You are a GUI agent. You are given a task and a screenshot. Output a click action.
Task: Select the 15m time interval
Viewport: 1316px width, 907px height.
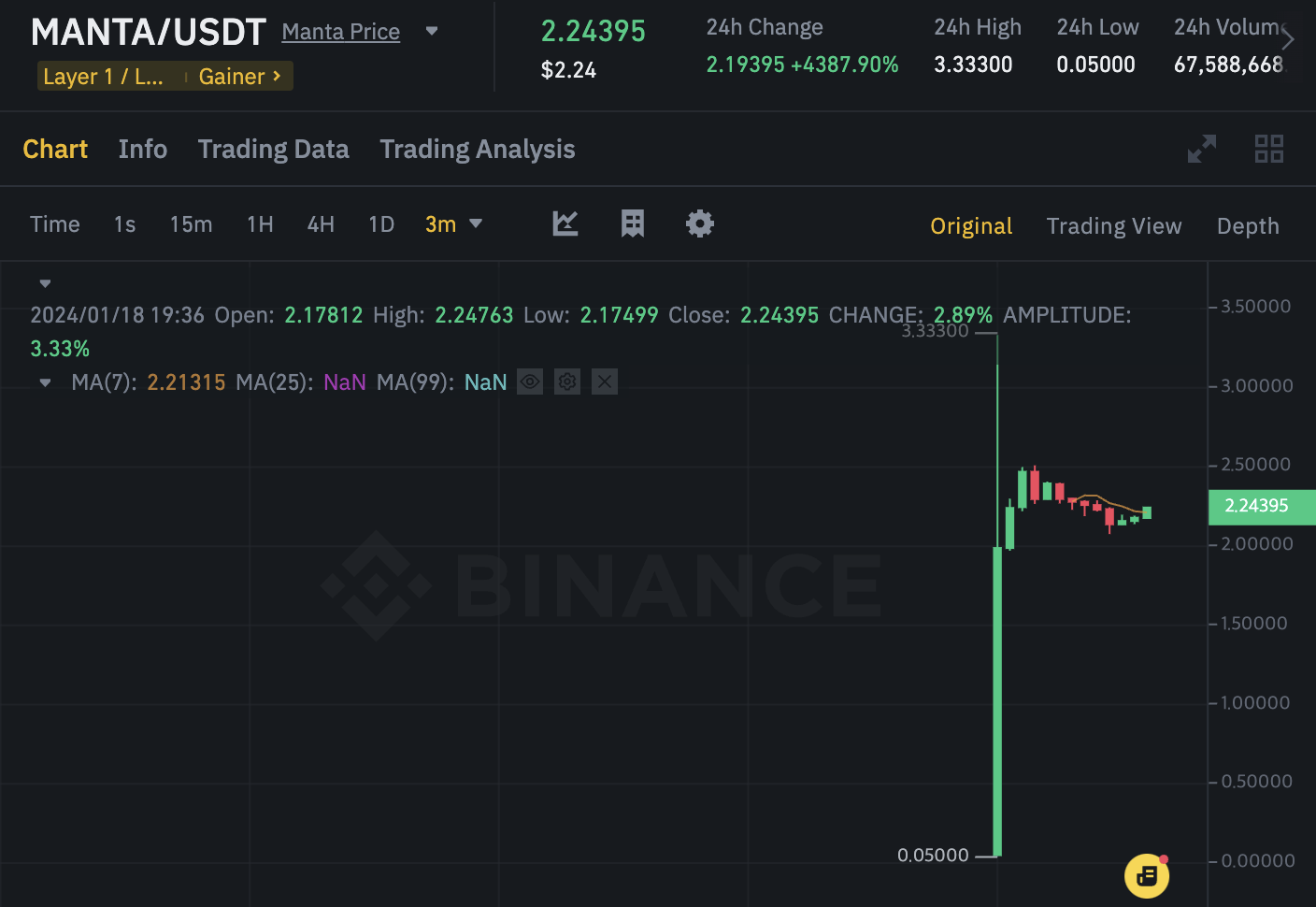(x=192, y=224)
